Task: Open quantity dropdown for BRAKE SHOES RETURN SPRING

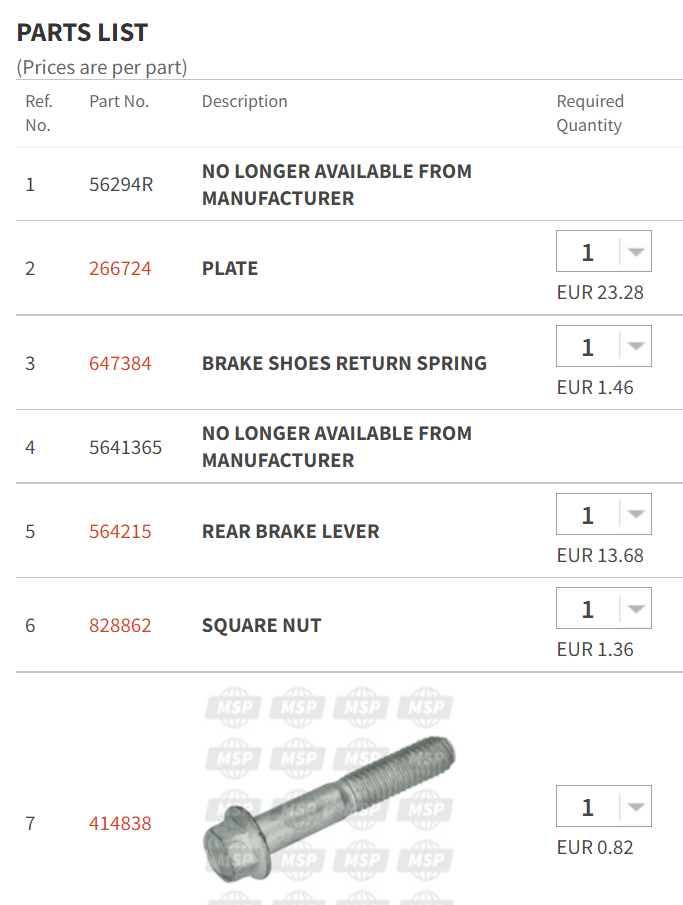Action: pyautogui.click(x=603, y=346)
